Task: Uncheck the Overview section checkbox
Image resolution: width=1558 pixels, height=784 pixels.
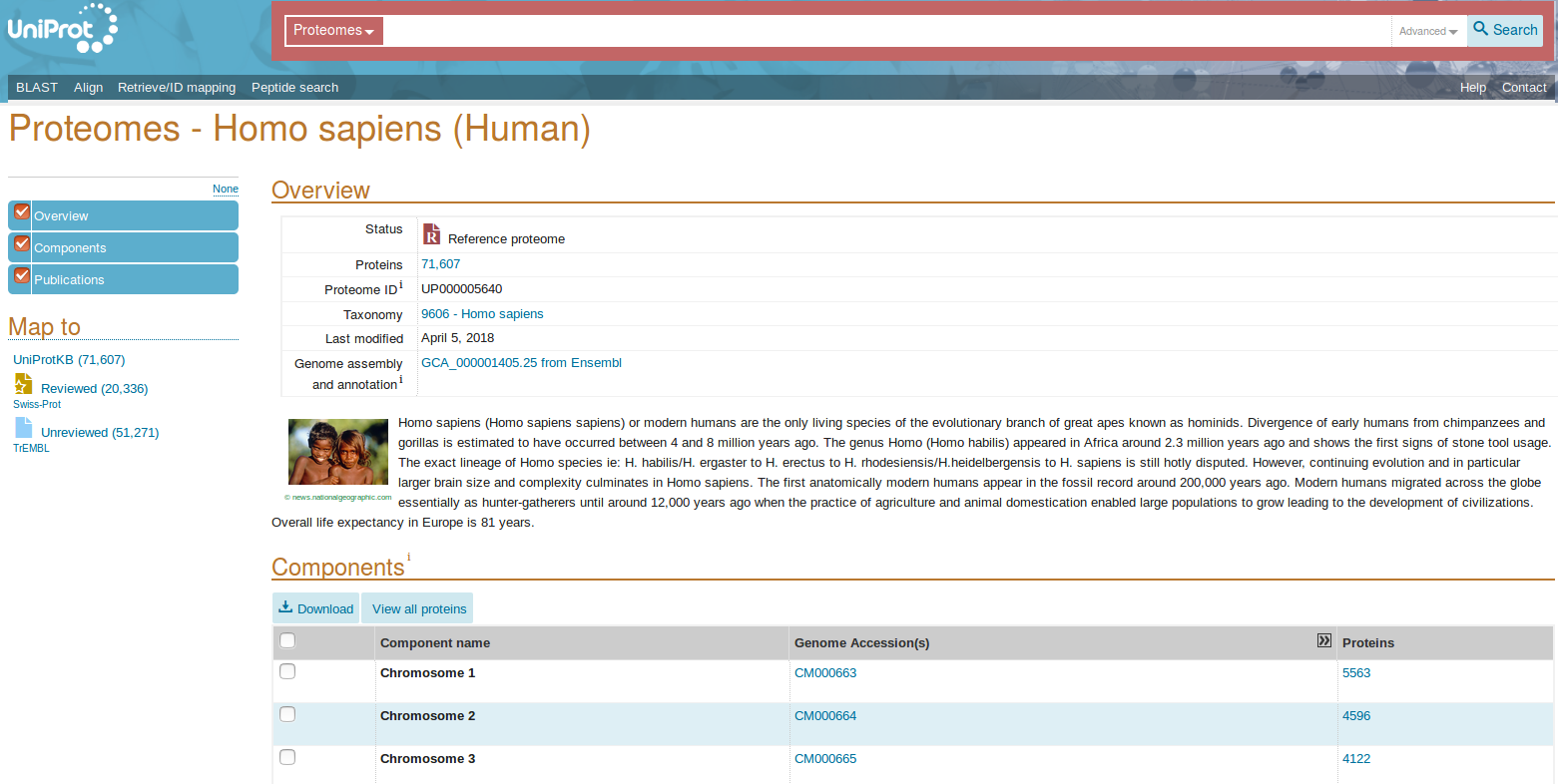Action: (x=22, y=211)
